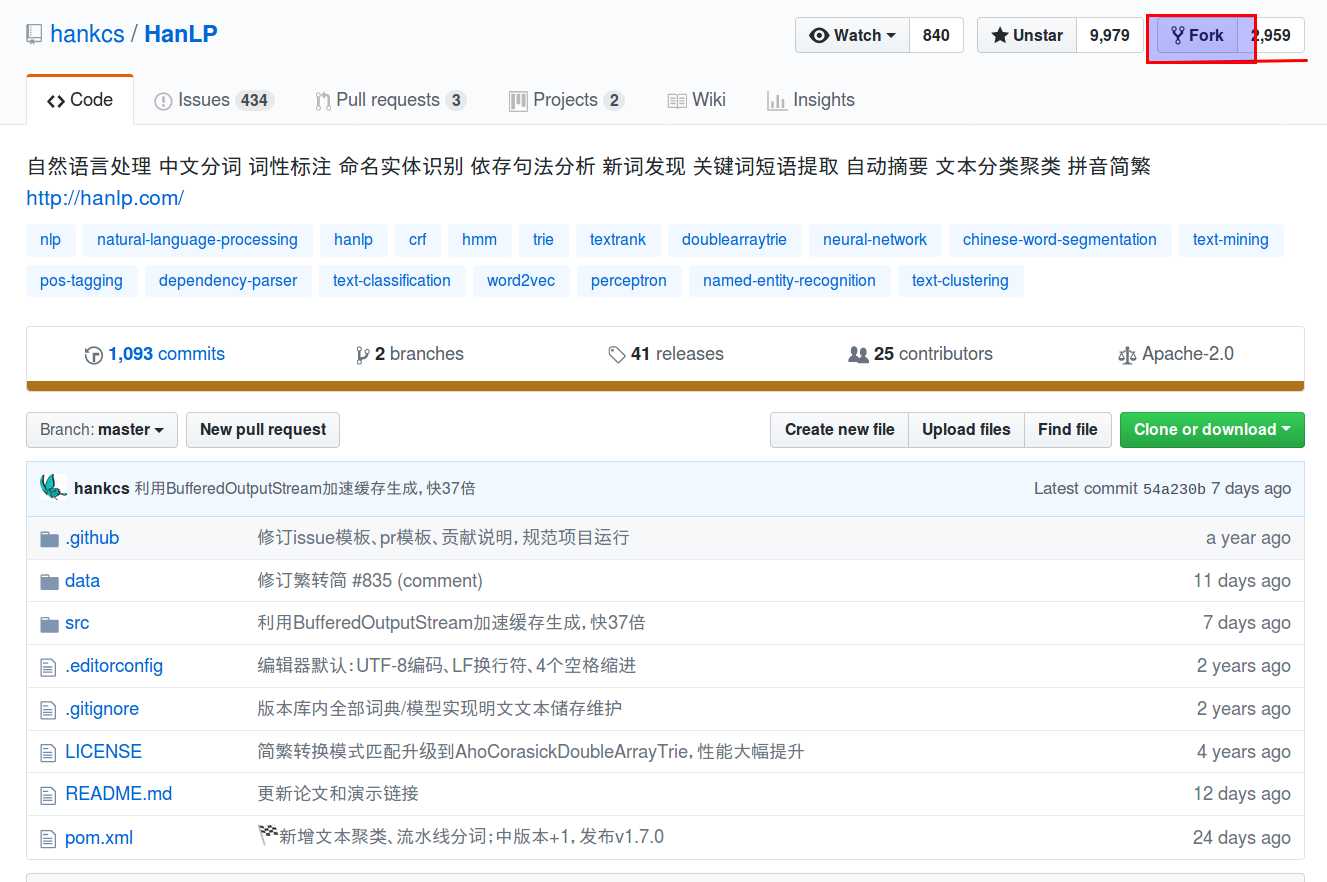Select the perceptron topic tag
This screenshot has height=882, width=1327.
(629, 281)
